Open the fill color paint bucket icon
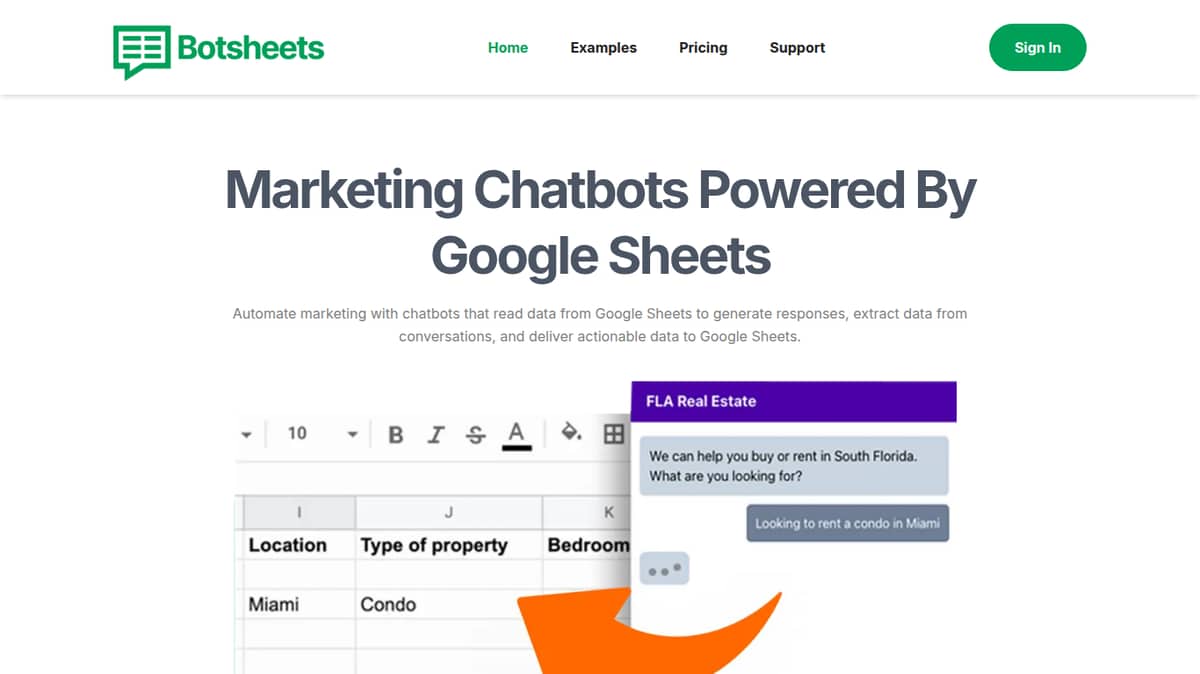The height and width of the screenshot is (674, 1200). [x=571, y=432]
